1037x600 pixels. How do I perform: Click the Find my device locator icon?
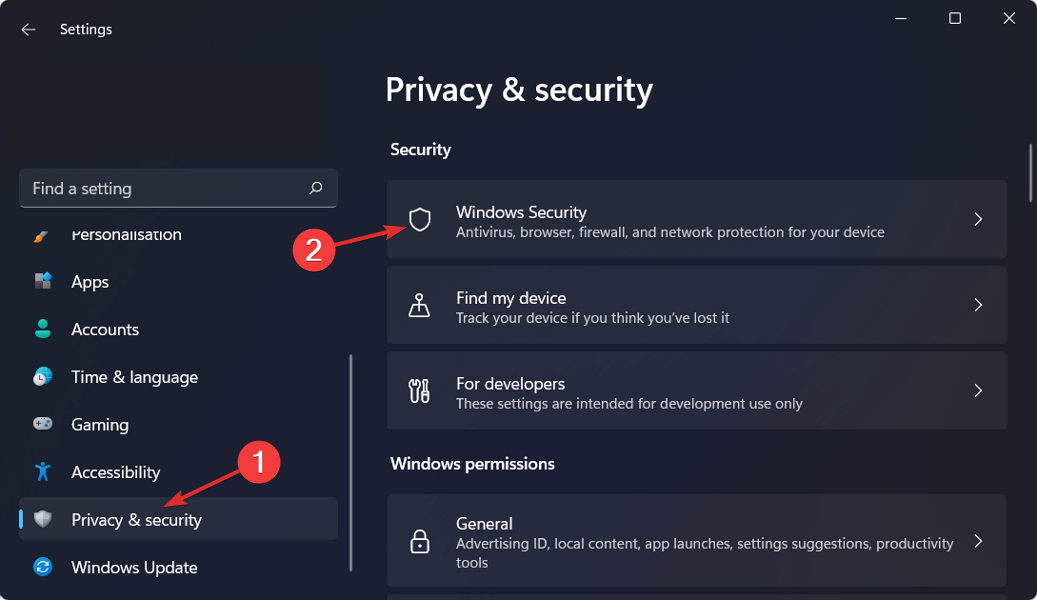420,305
